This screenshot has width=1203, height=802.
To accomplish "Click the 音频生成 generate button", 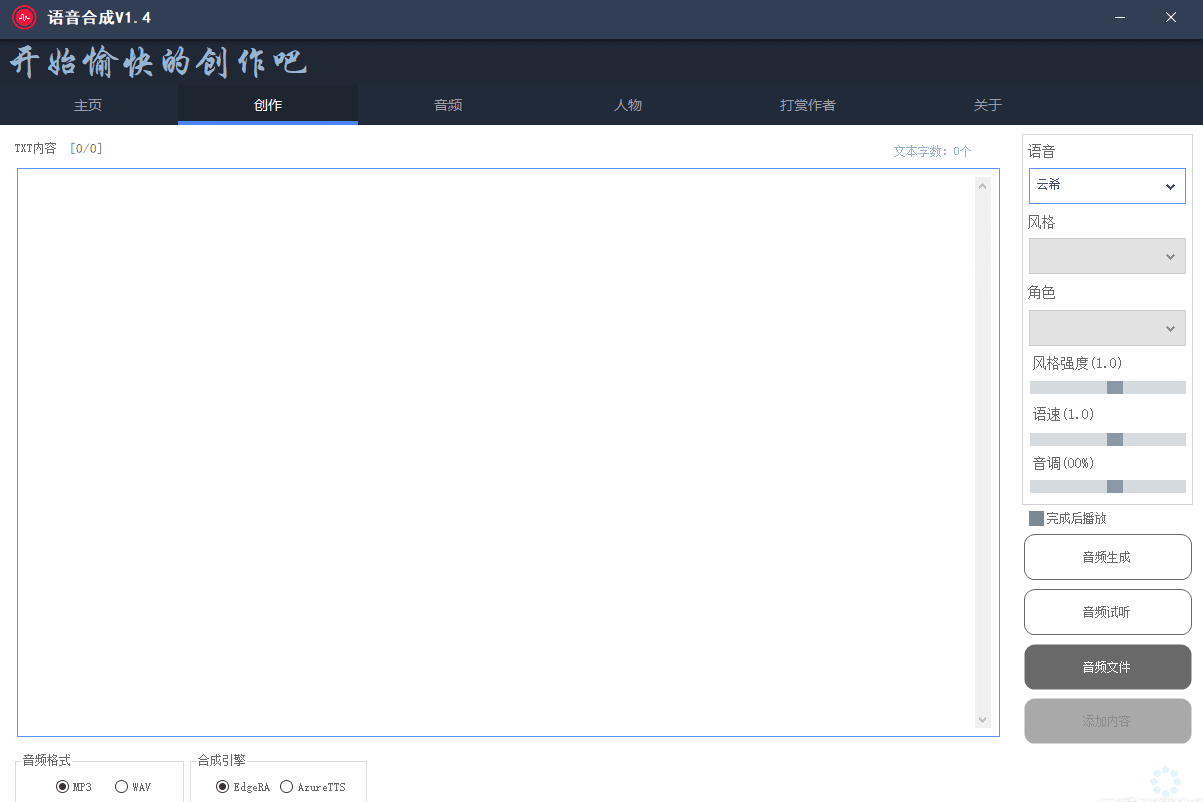I will click(1107, 557).
